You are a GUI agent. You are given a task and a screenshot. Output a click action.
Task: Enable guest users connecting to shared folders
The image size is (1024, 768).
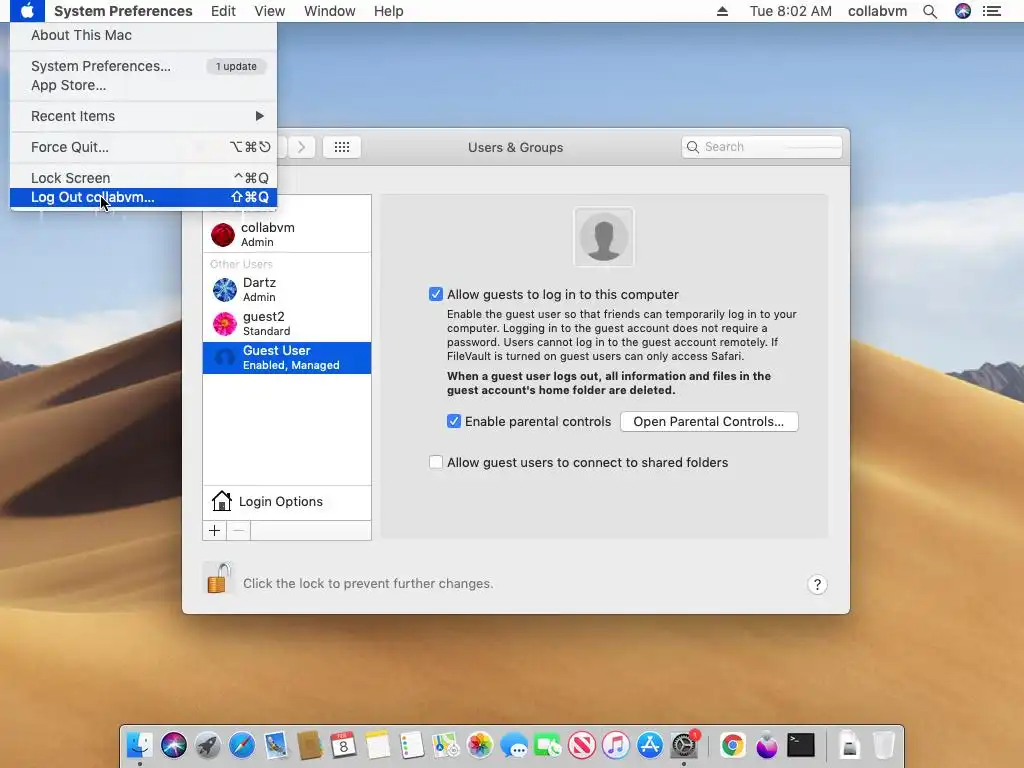click(x=436, y=462)
